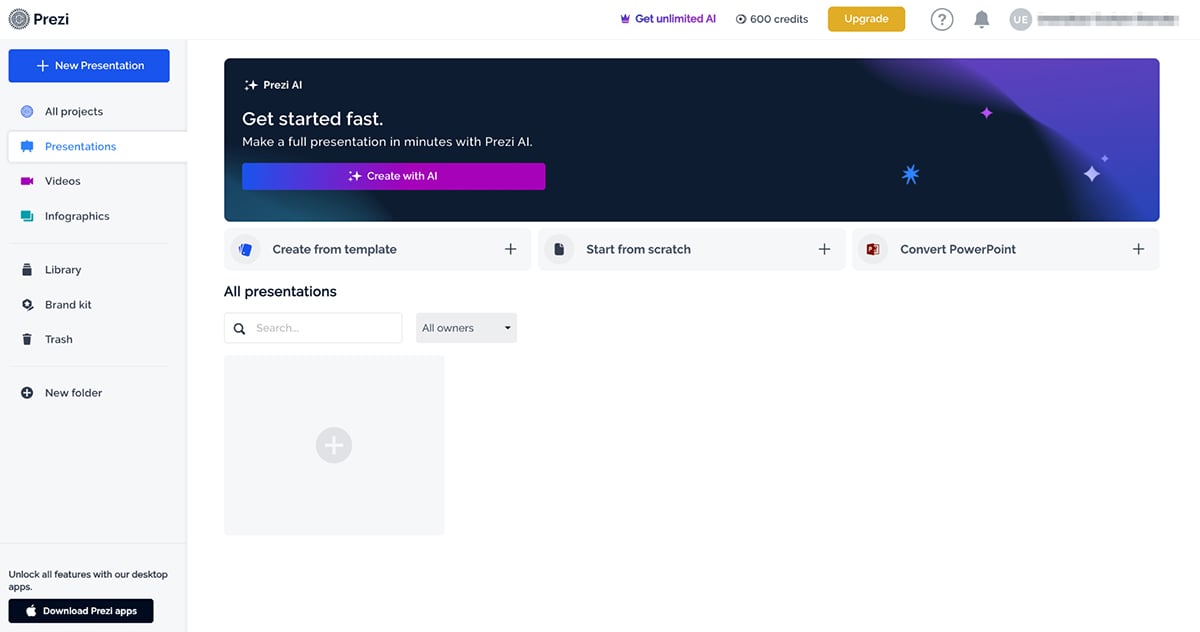The width and height of the screenshot is (1200, 632).
Task: Click the Library icon in sidebar
Action: (x=27, y=270)
